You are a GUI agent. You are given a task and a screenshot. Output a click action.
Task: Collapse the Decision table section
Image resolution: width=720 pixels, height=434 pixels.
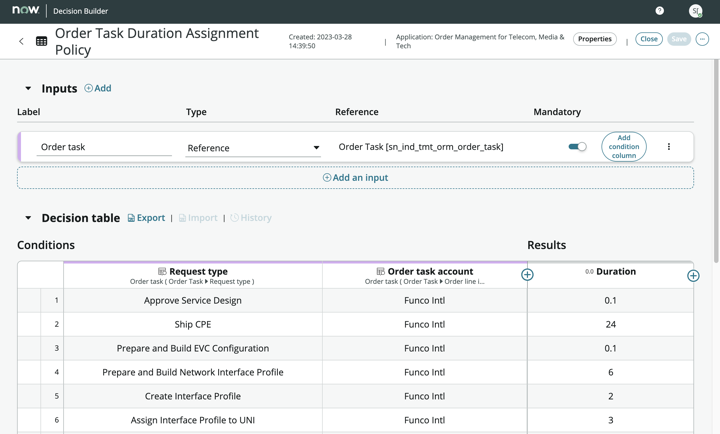[28, 218]
